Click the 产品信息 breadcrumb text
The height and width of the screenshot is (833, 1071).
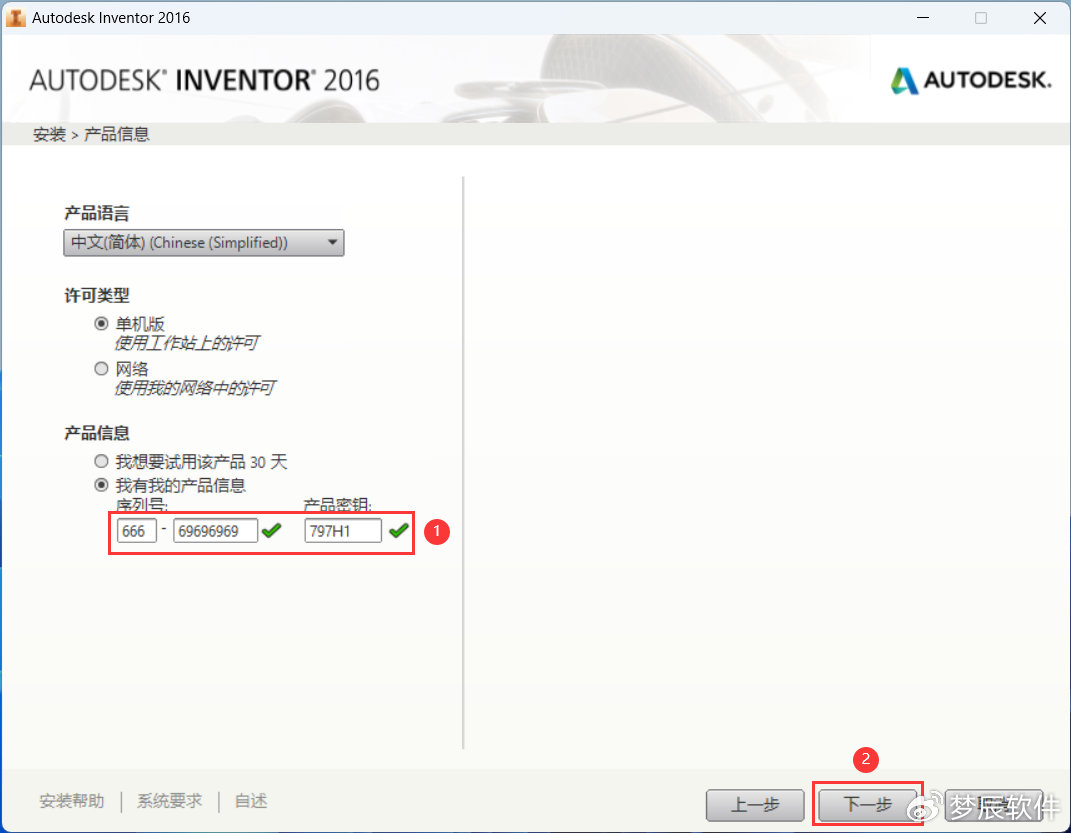point(116,135)
